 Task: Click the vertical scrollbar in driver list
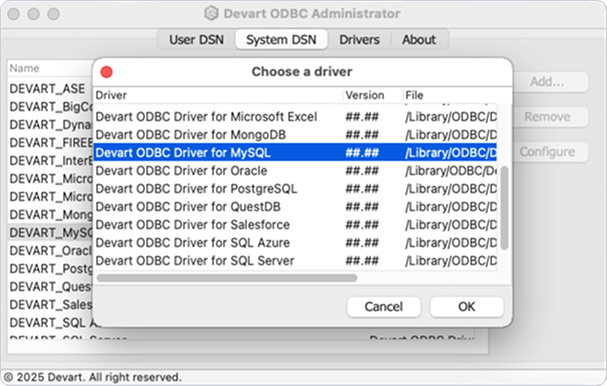[504, 208]
